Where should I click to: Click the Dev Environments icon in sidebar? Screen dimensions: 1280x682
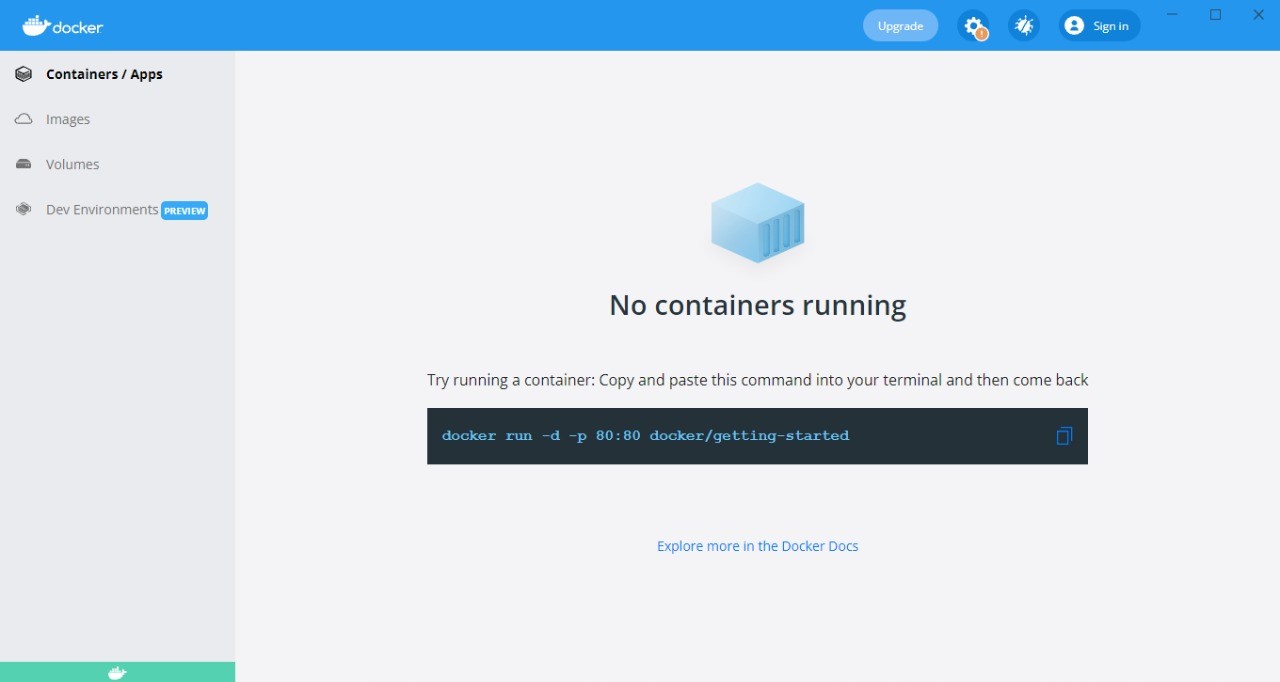(x=23, y=209)
